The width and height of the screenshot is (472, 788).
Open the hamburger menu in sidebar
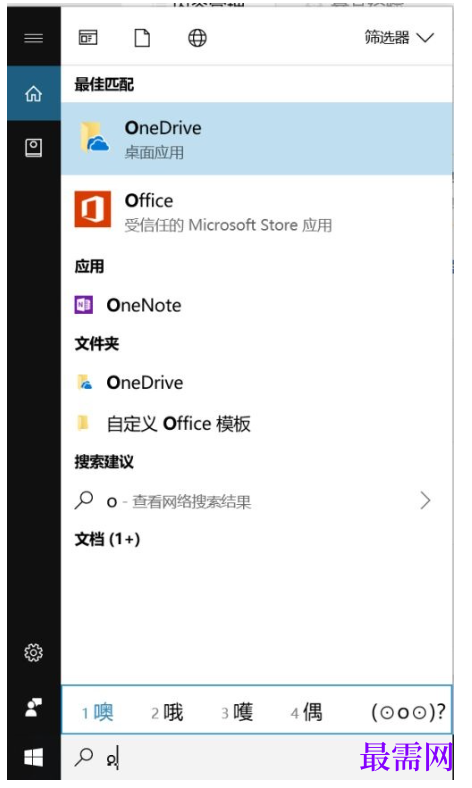(x=34, y=38)
